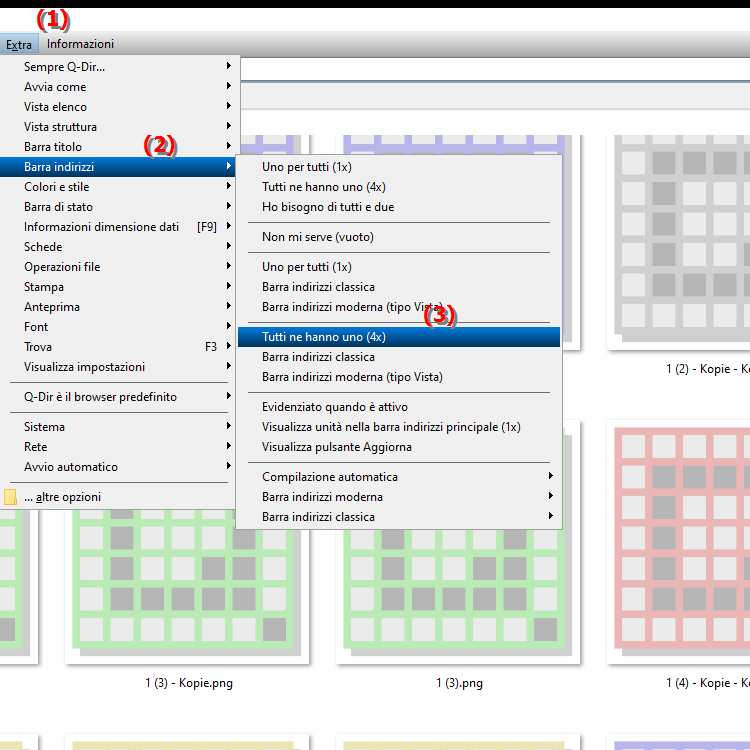Open Barra titolo submenu

118,147
